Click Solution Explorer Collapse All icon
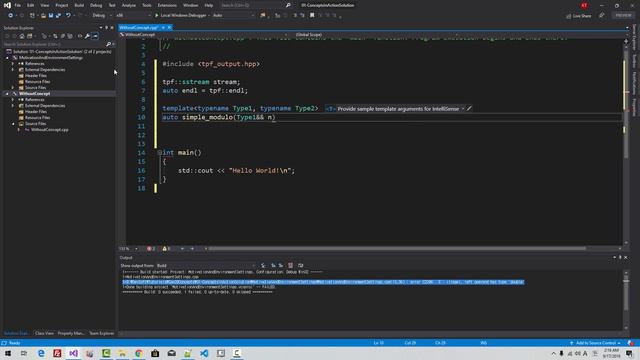 62,36
